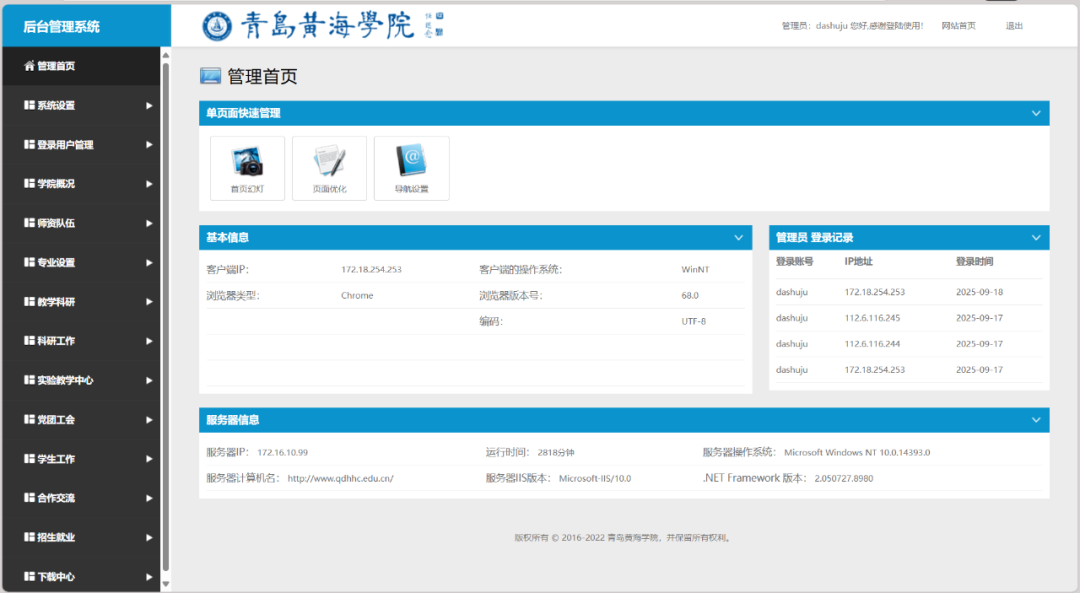
Task: Collapse the 单页面快速管理 panel chevron
Action: coord(1036,113)
